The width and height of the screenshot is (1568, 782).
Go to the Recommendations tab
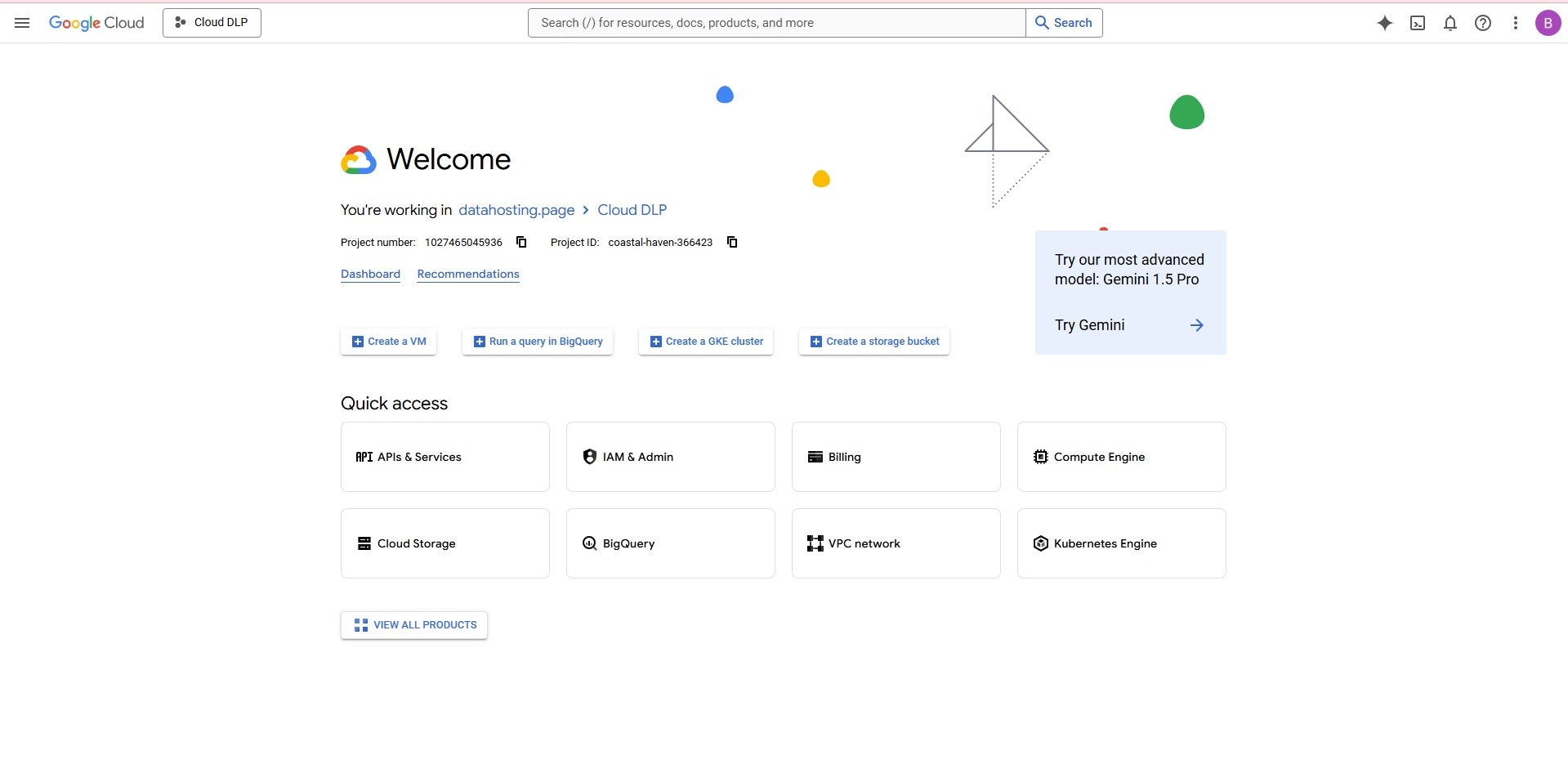[468, 274]
